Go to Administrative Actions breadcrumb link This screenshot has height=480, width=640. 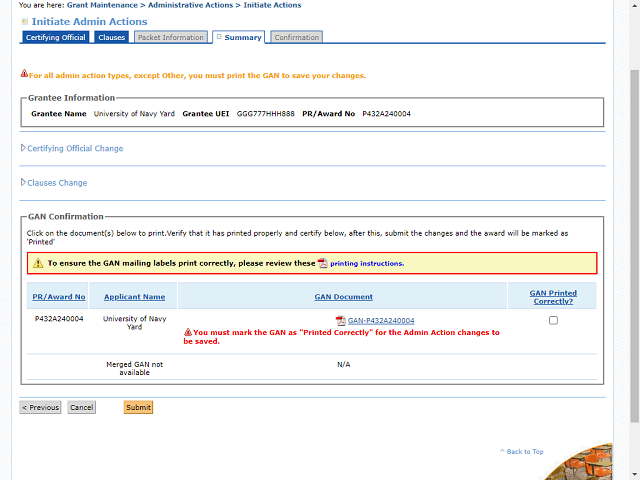coord(190,5)
